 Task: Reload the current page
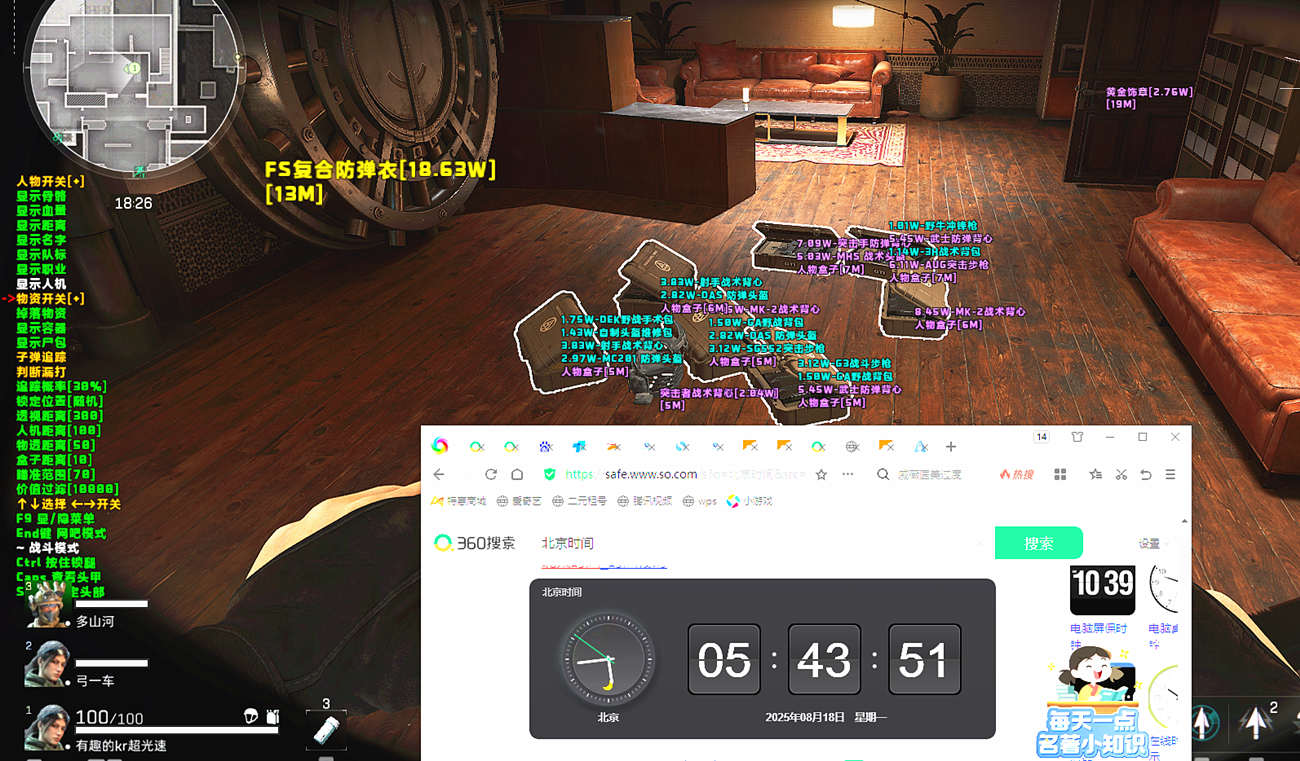coord(490,474)
